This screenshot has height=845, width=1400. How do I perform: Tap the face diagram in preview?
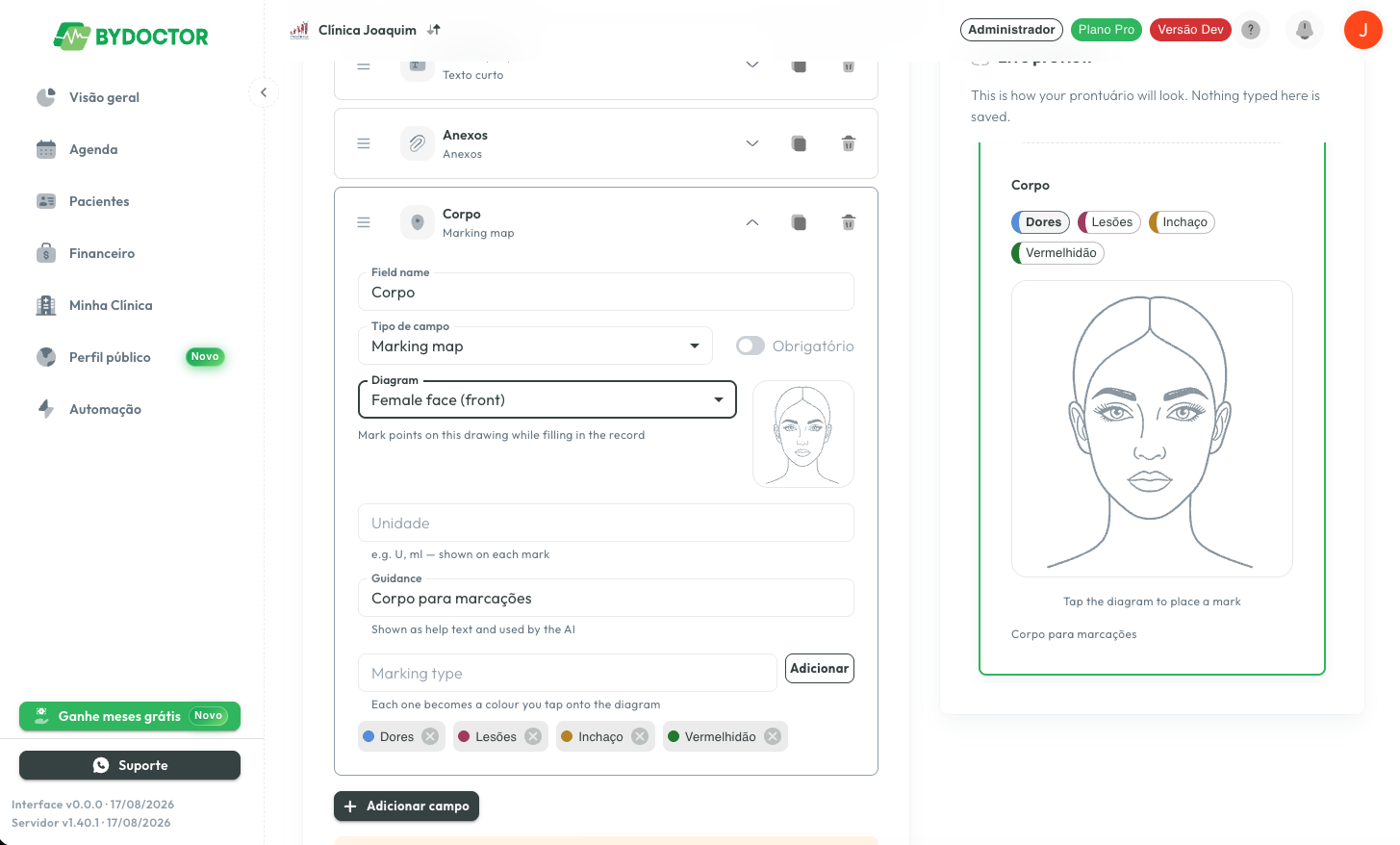1152,429
